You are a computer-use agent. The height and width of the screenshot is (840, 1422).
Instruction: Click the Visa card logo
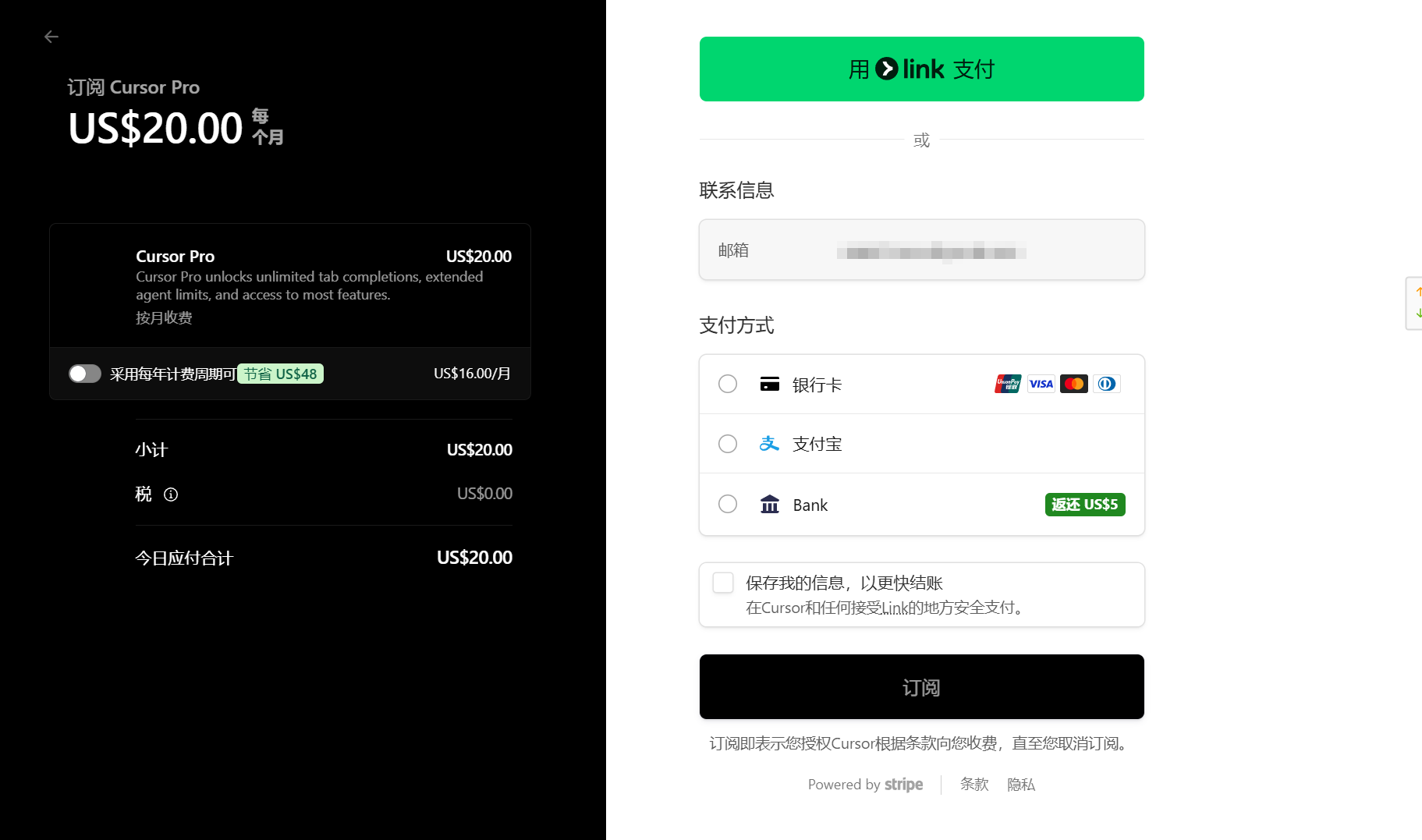point(1041,384)
